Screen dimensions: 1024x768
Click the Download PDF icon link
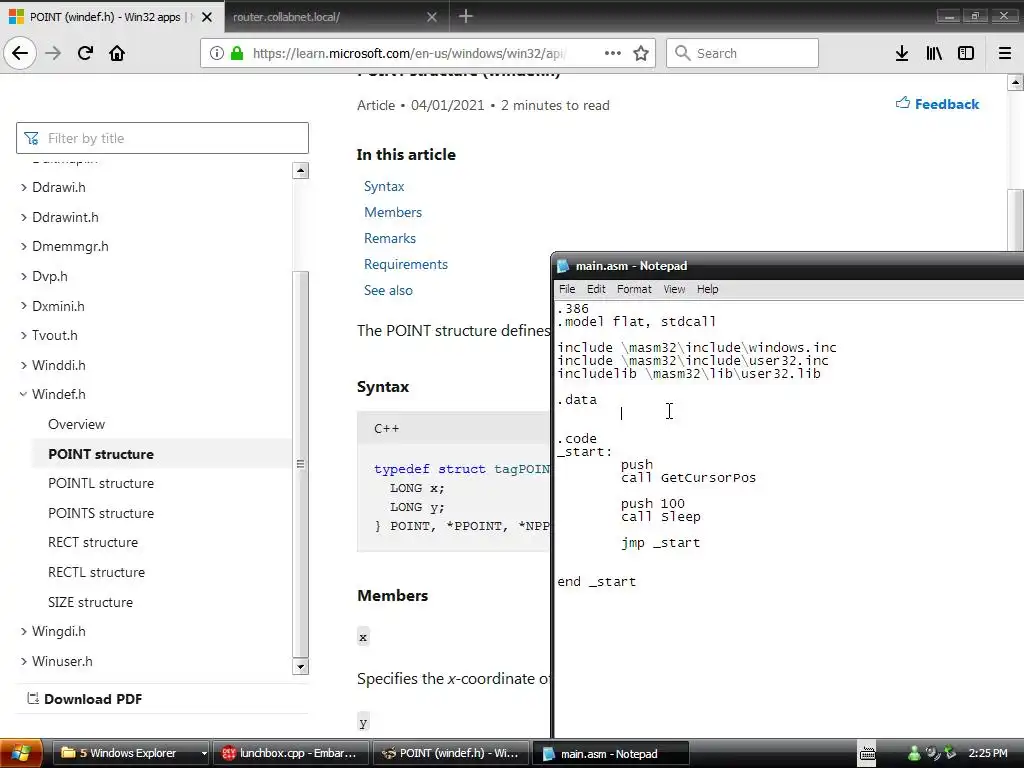84,699
